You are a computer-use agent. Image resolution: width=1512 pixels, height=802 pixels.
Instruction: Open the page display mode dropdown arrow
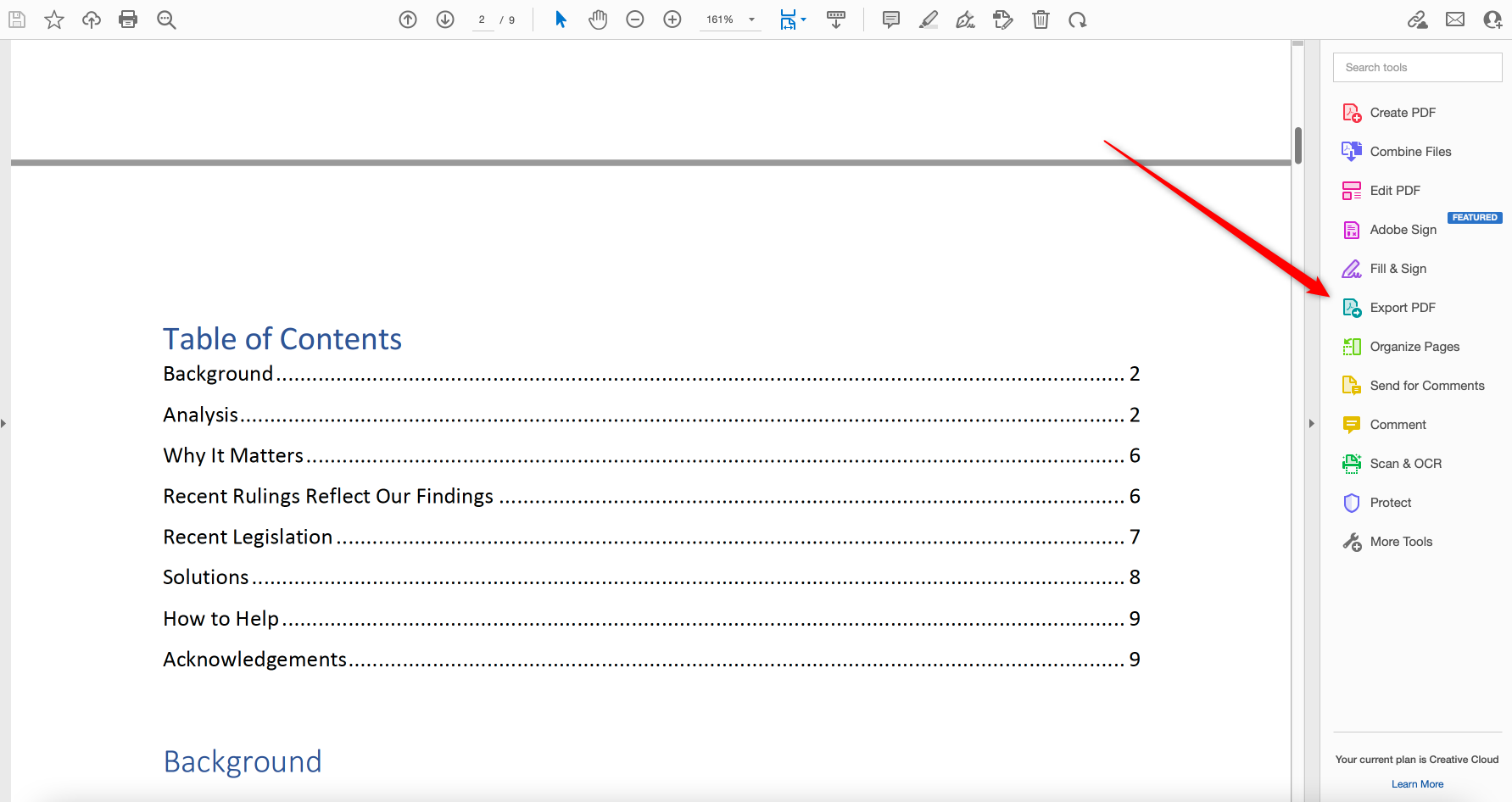pos(802,19)
